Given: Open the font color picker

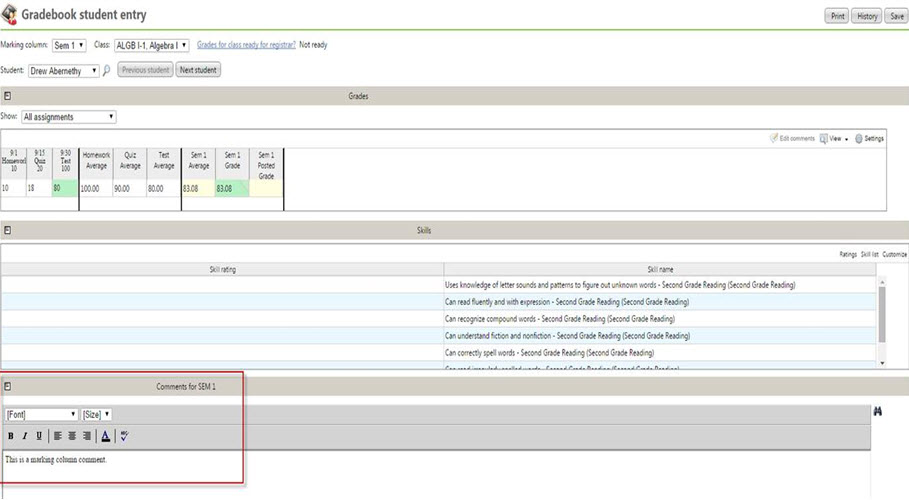Looking at the screenshot, I should pos(106,436).
